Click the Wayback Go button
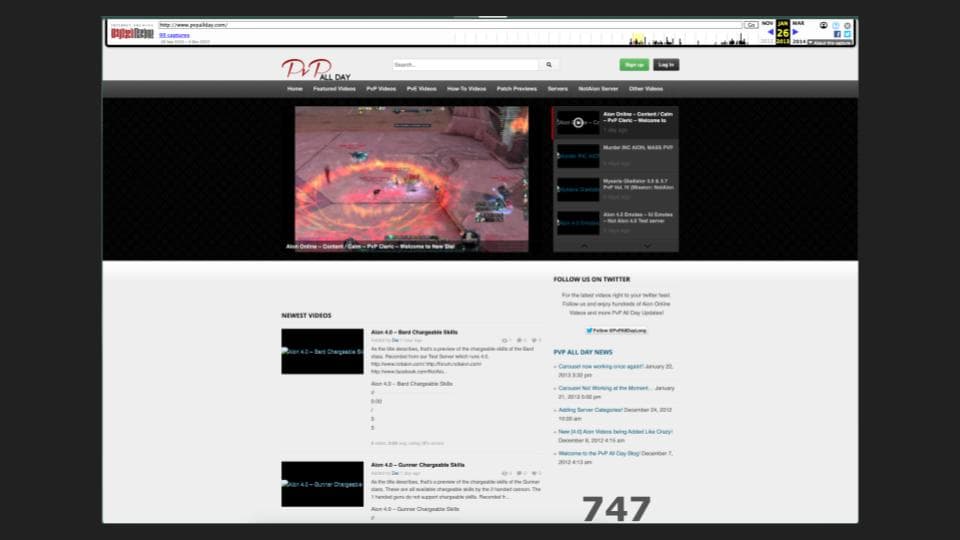Viewport: 960px width, 540px height. tap(751, 25)
